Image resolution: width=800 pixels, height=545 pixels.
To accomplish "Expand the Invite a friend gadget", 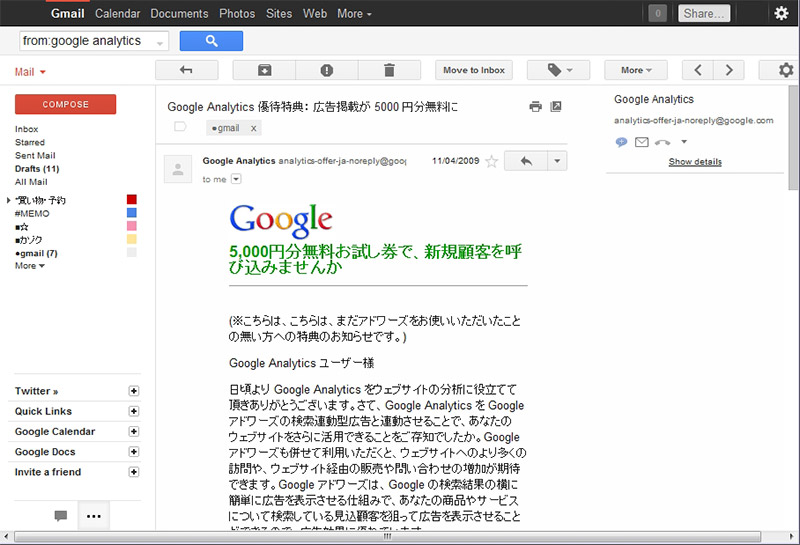I will coord(134,472).
